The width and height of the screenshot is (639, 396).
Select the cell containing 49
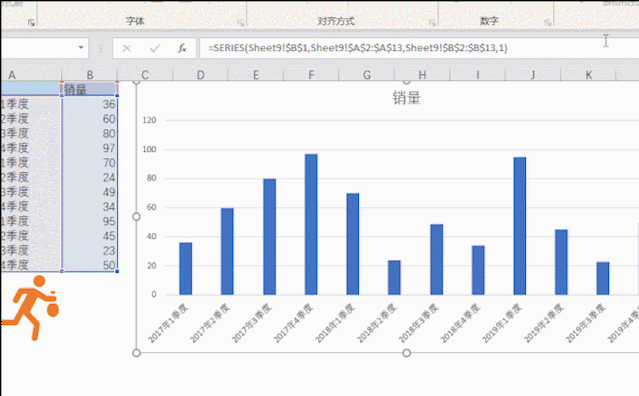[x=90, y=192]
